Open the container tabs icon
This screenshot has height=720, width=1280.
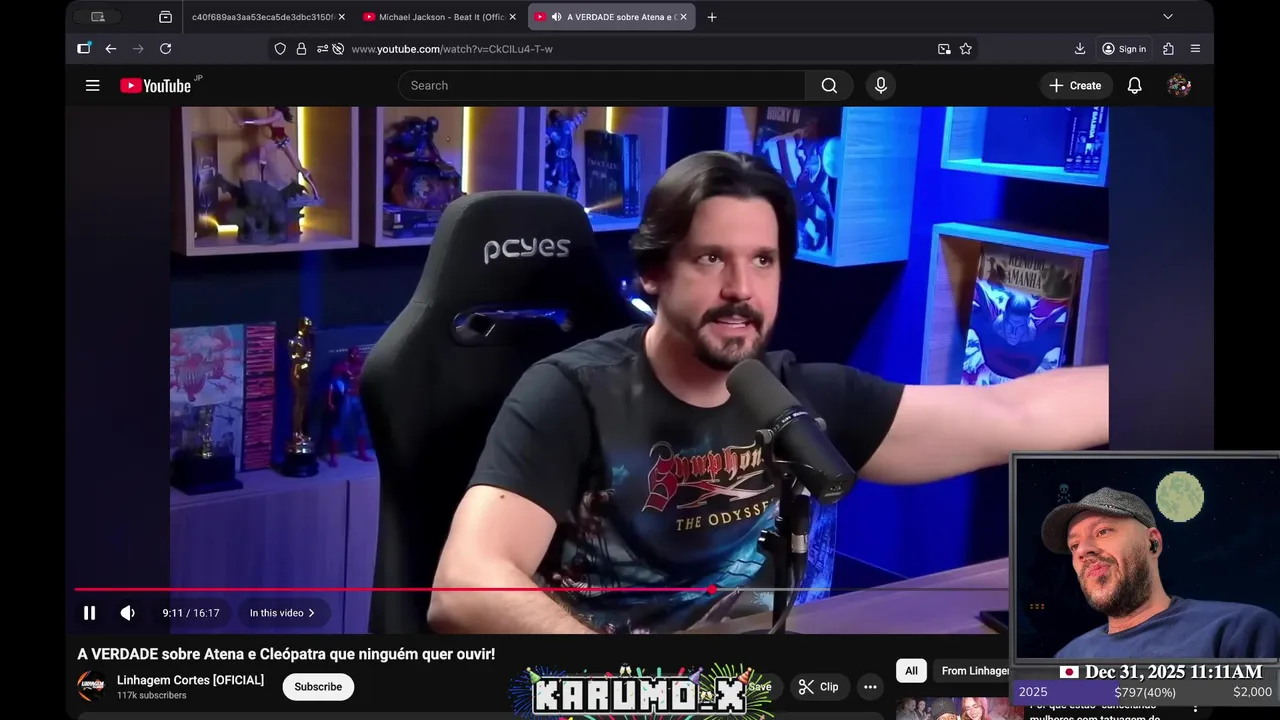click(x=165, y=17)
